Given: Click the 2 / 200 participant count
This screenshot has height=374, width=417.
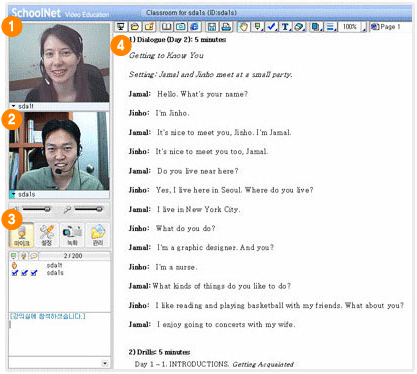Looking at the screenshot, I should click(x=73, y=256).
